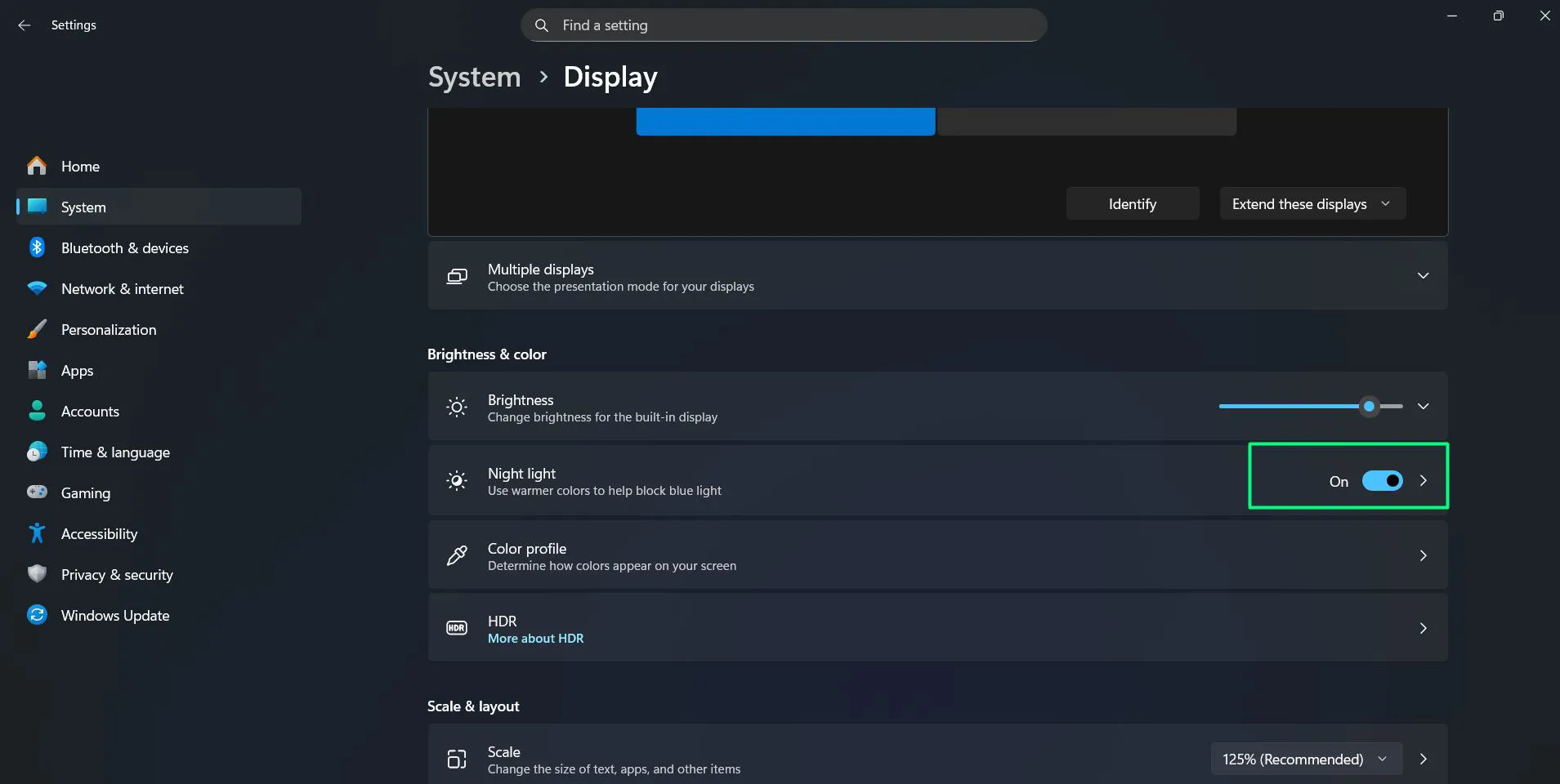Switch to the Home section

80,166
